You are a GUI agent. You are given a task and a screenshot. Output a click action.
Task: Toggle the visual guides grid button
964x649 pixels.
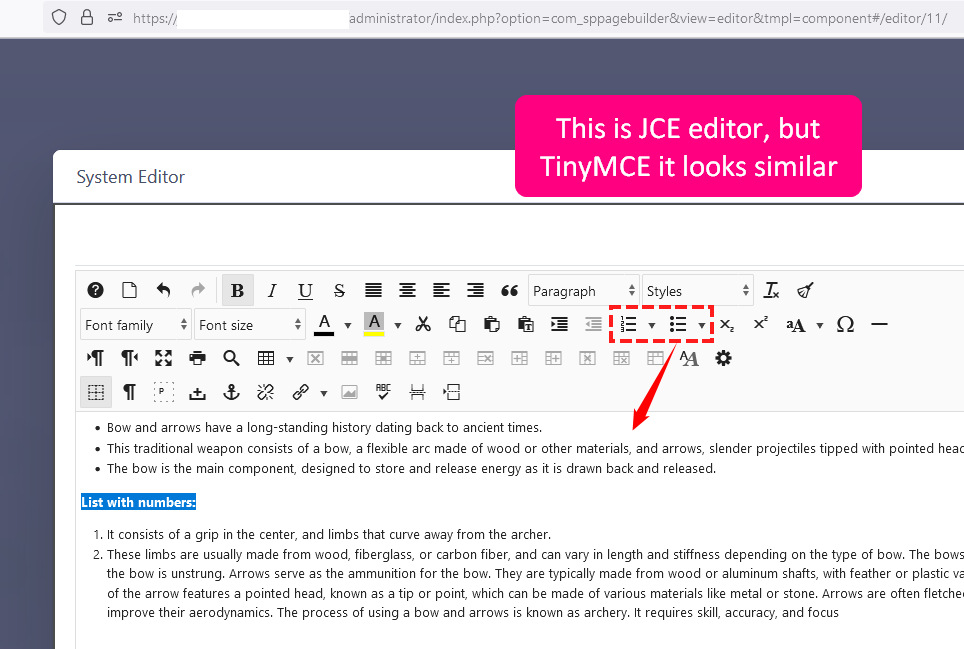pyautogui.click(x=96, y=392)
